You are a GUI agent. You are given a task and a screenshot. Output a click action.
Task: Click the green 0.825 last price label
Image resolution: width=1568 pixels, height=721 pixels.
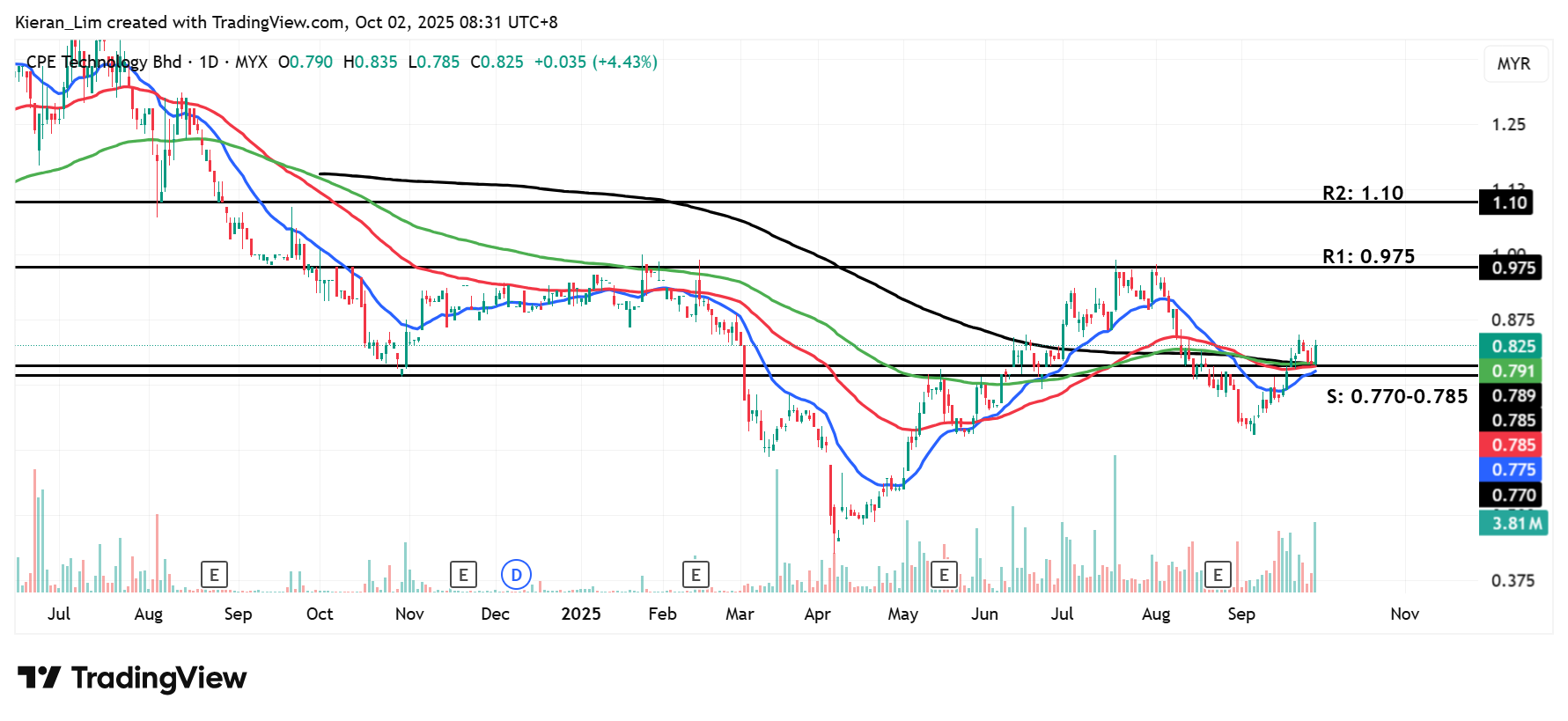point(1512,346)
